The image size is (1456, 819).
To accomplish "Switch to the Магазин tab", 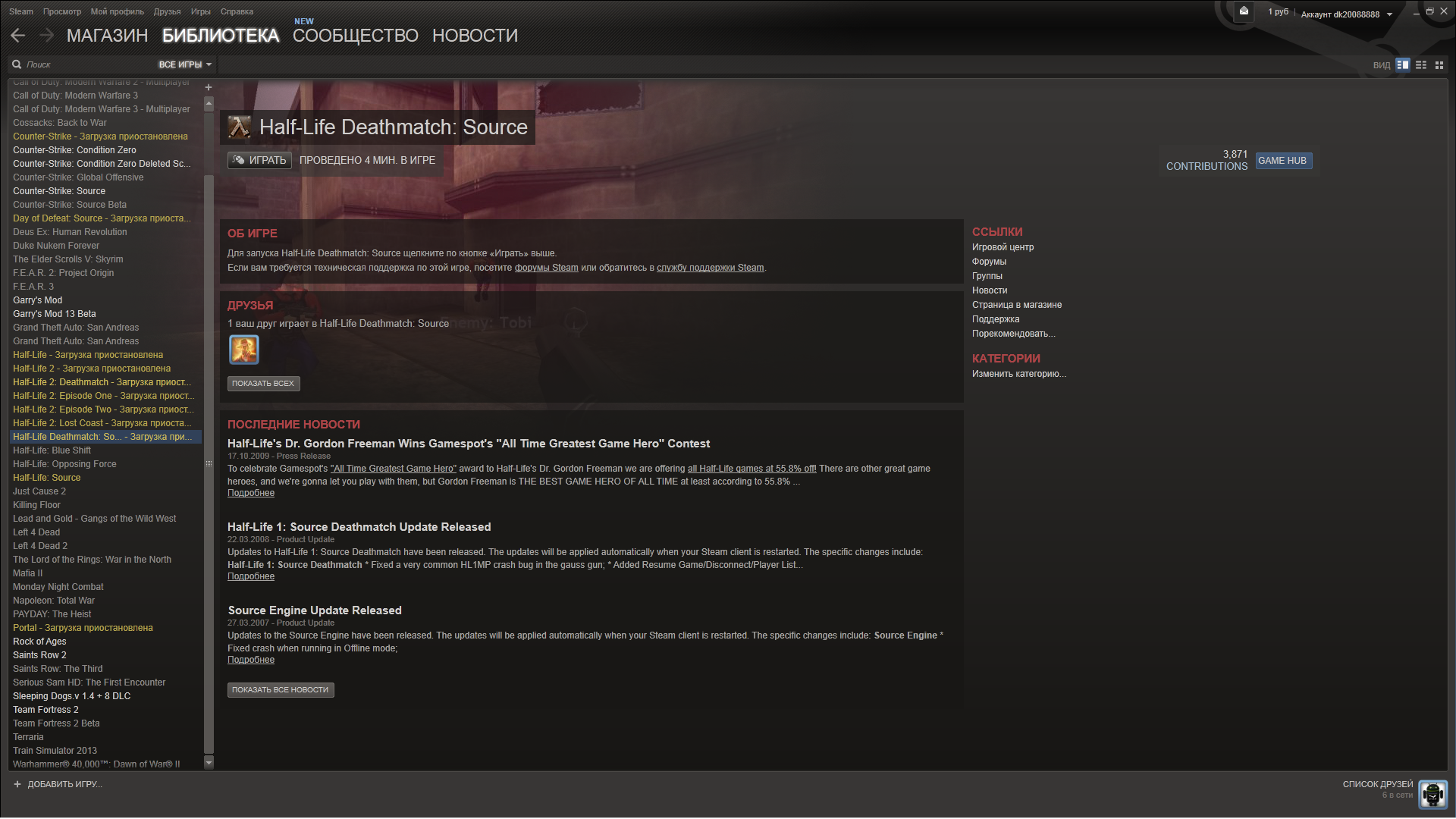I will (107, 36).
